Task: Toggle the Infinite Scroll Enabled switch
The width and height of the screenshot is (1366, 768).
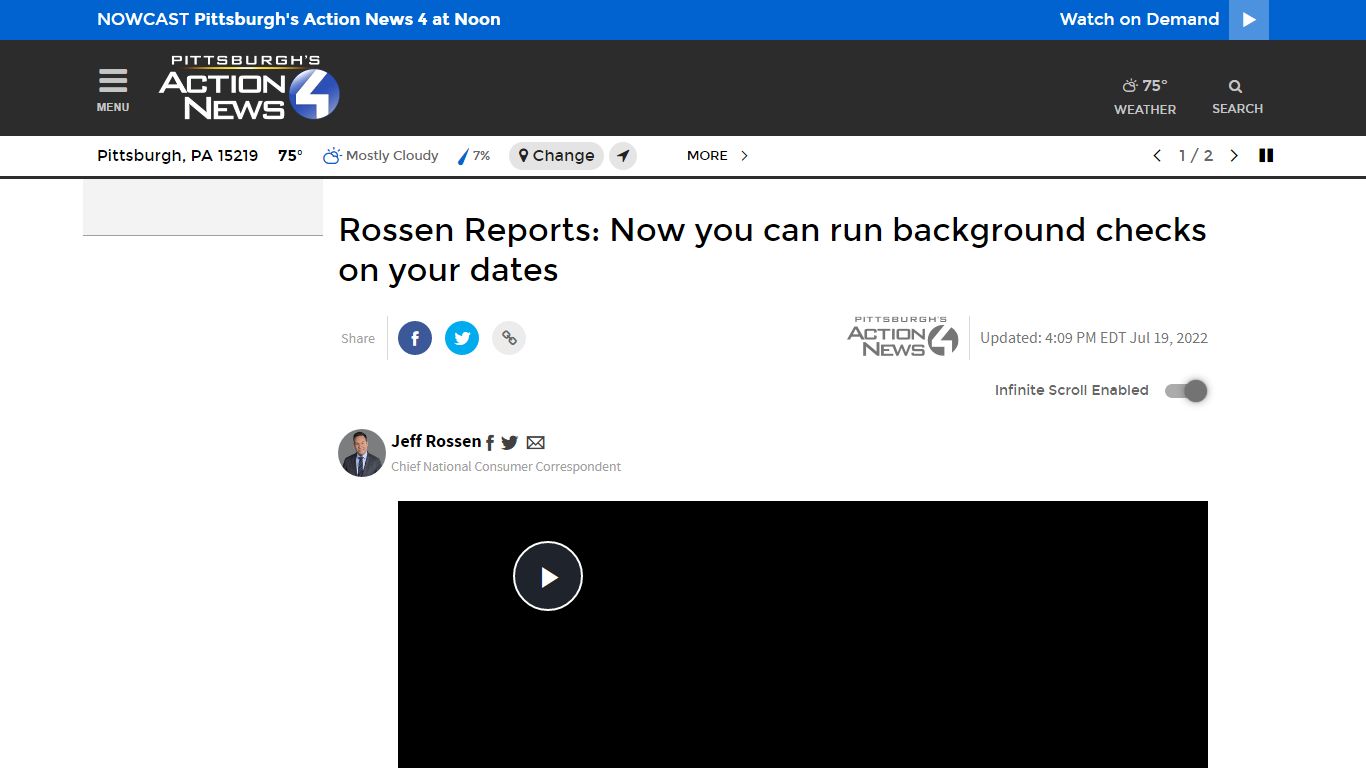Action: (1186, 391)
